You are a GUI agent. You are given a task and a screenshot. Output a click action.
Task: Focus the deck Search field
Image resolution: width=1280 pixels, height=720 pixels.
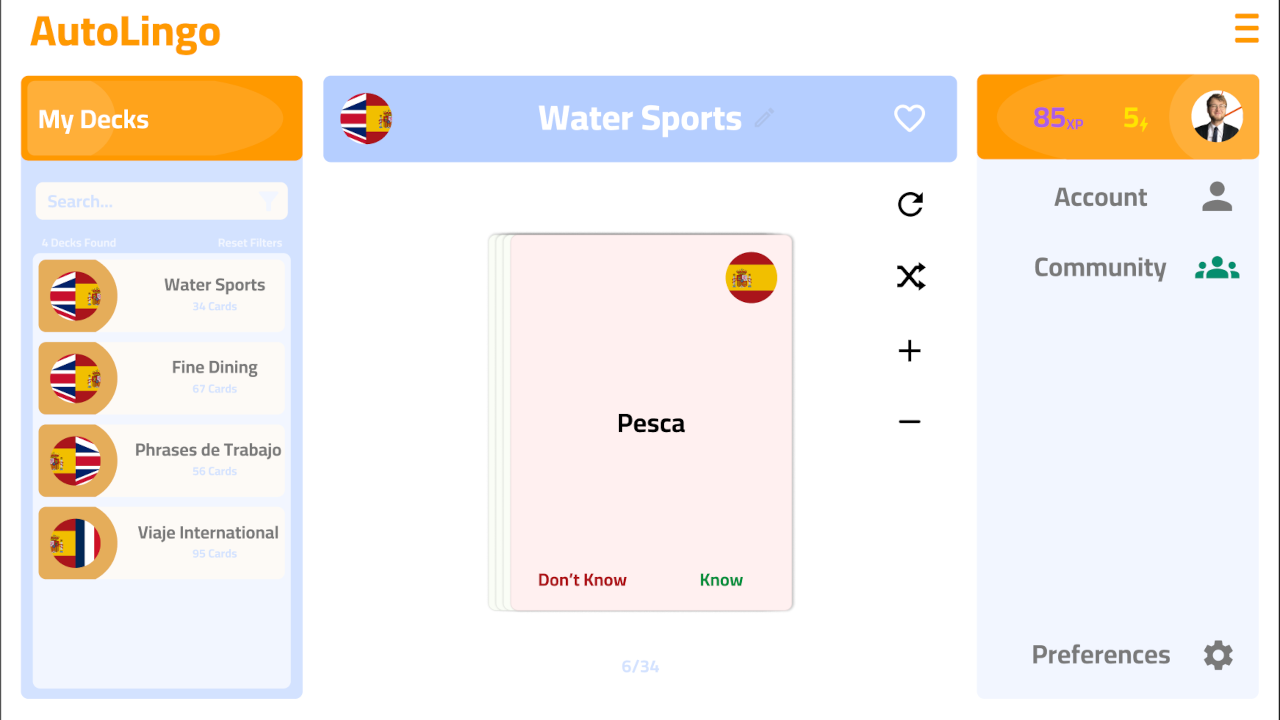pos(150,201)
